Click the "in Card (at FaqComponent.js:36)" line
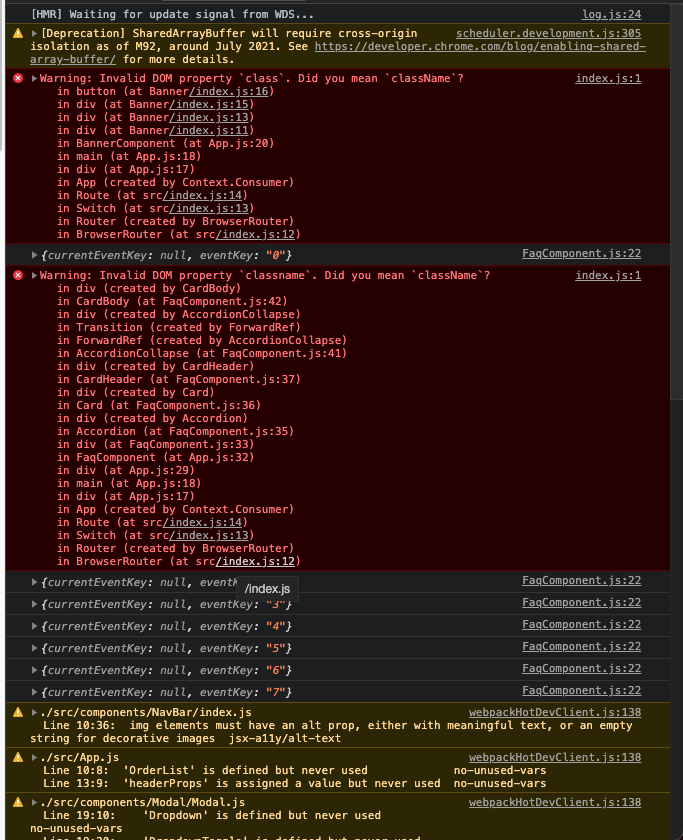 click(x=159, y=406)
